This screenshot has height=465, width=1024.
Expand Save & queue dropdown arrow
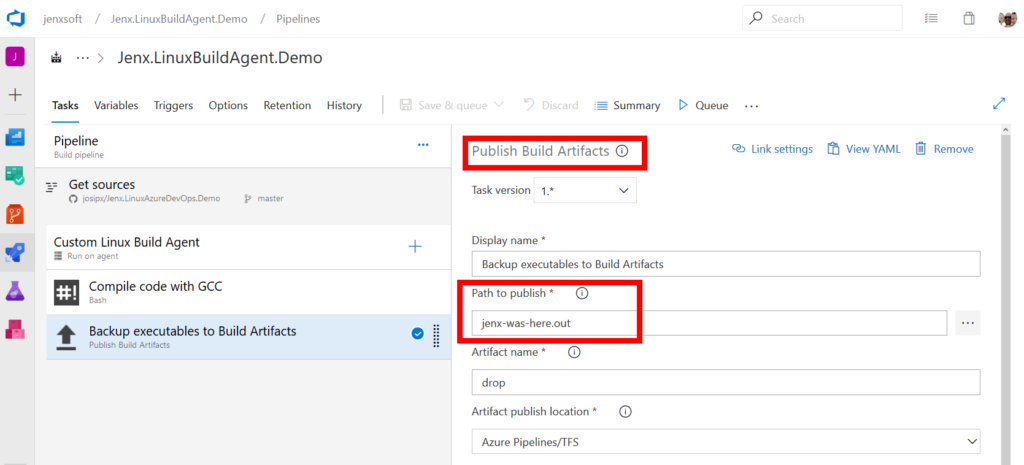point(499,105)
